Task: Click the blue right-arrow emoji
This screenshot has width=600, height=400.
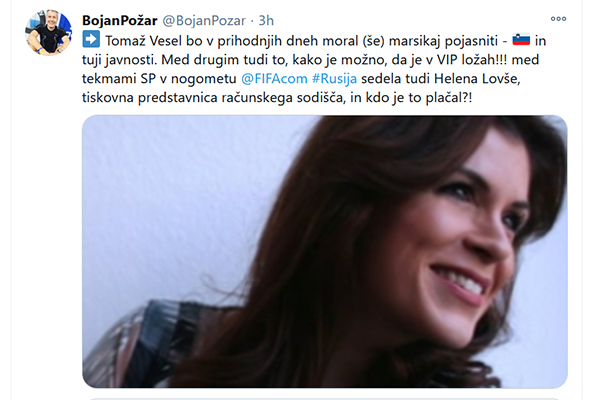Action: click(91, 39)
